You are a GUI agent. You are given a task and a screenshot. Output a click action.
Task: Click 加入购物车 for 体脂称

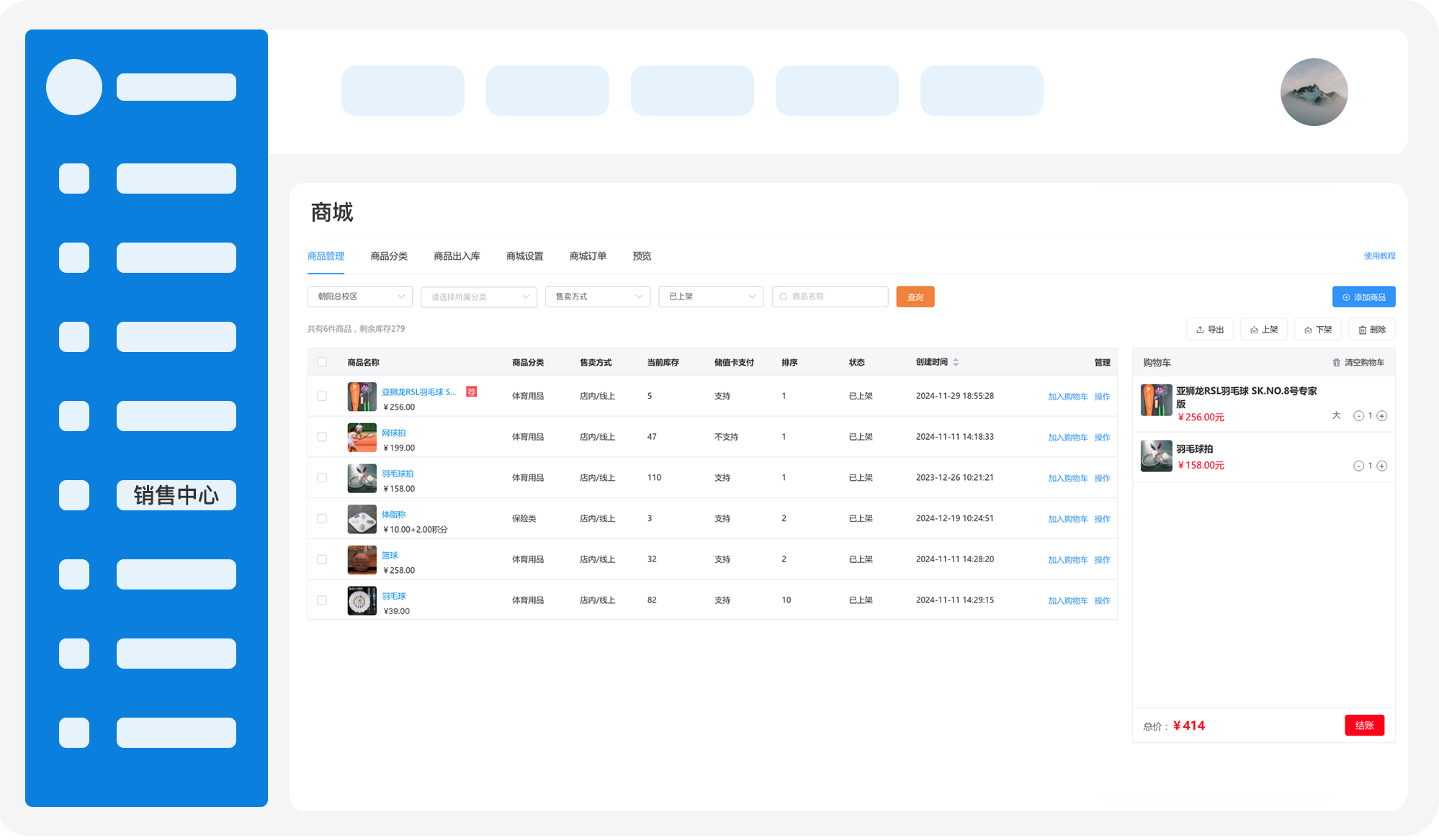1067,519
